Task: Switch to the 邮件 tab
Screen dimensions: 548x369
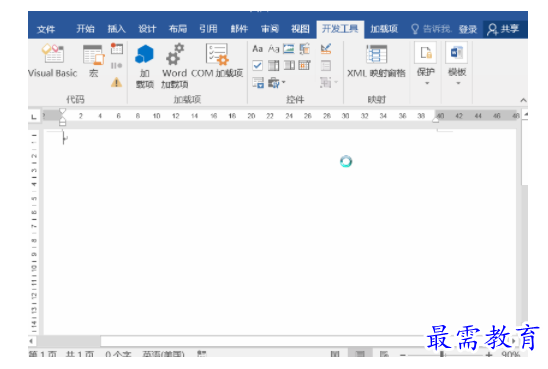Action: [x=239, y=29]
